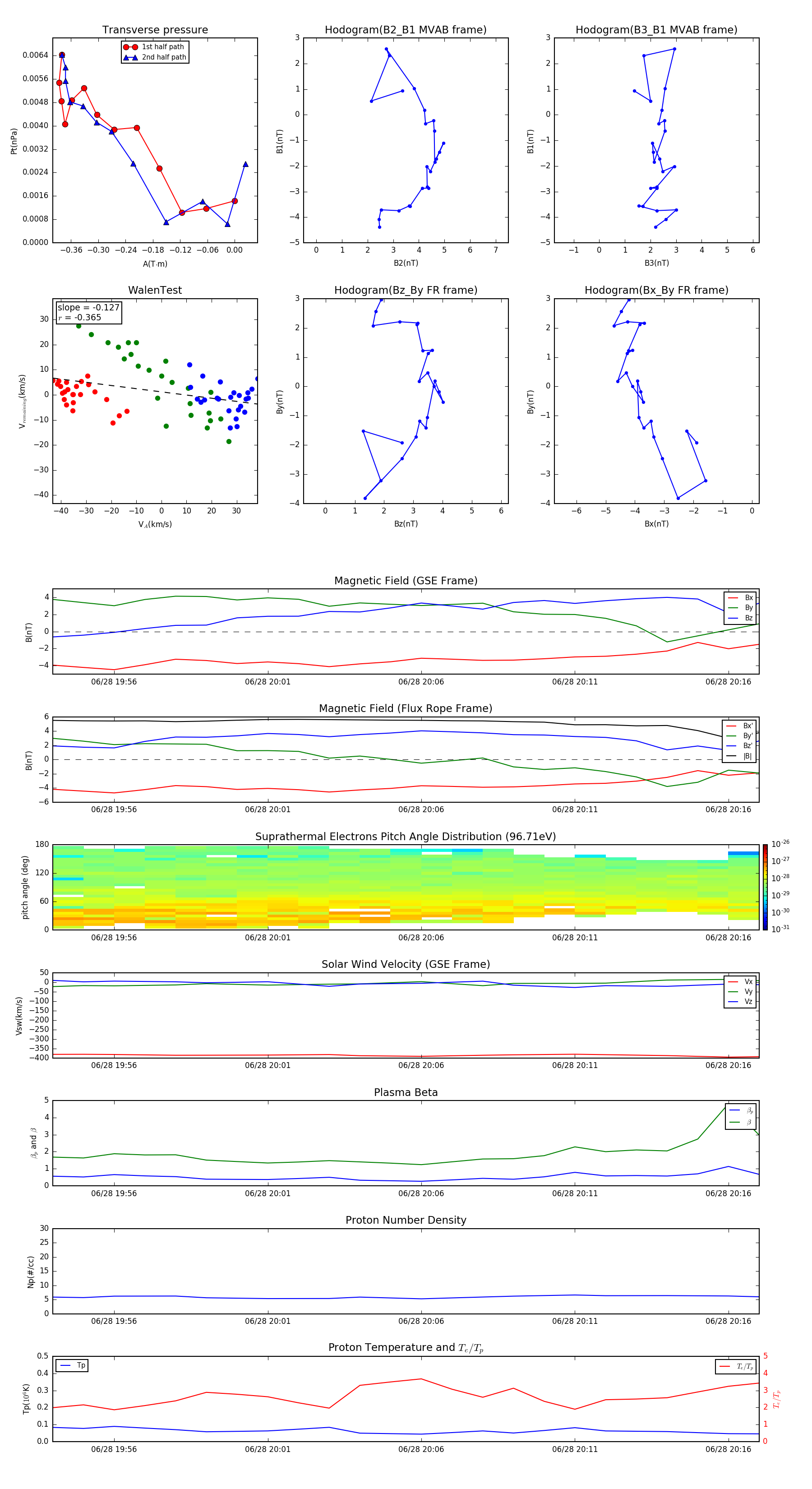
Task: Click the dashed regression line in WalenTest
Action: pyautogui.click(x=155, y=391)
